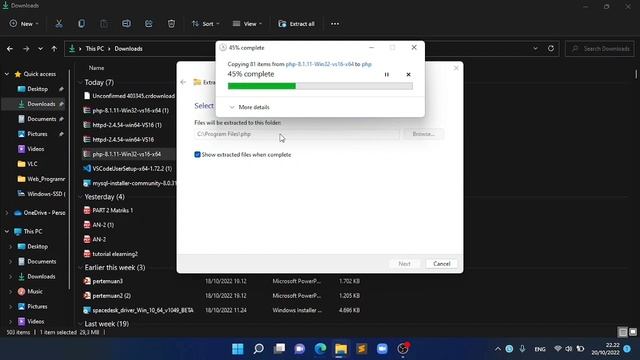Click Extract all button
This screenshot has width=640, height=360.
[296, 24]
